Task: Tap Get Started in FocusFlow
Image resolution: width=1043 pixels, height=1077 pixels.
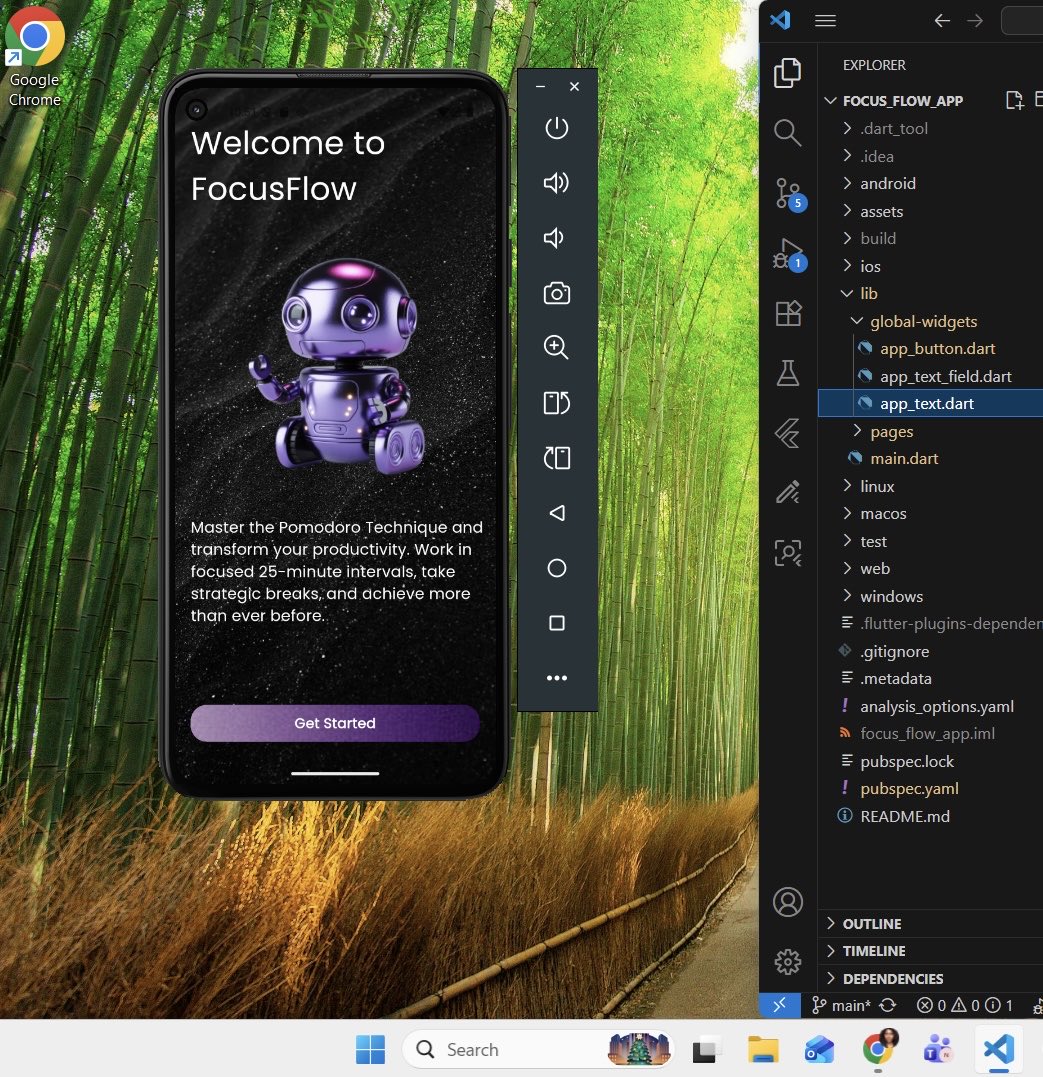Action: pos(334,723)
